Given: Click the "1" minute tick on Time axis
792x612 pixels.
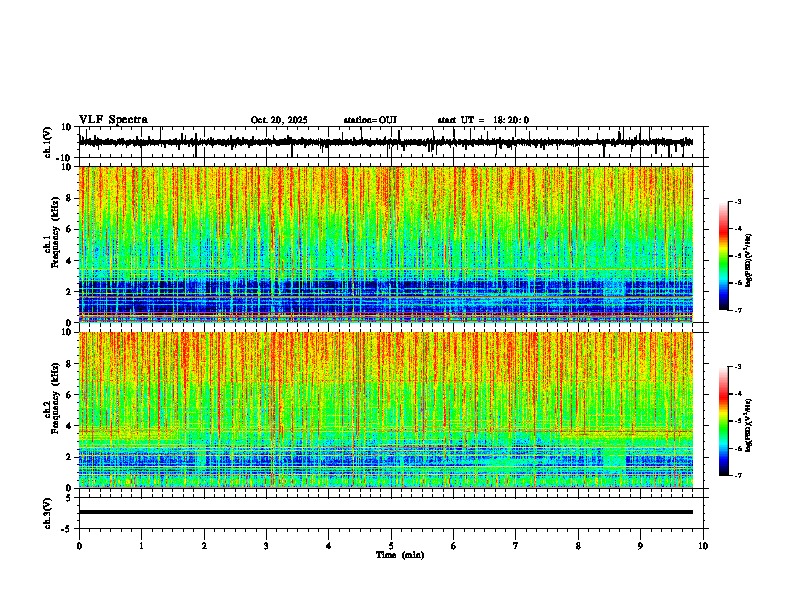Looking at the screenshot, I should tap(141, 546).
